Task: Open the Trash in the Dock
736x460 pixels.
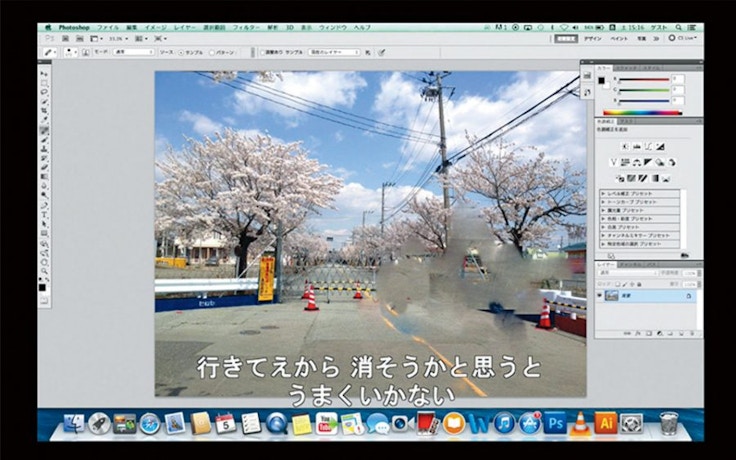Action: 668,423
